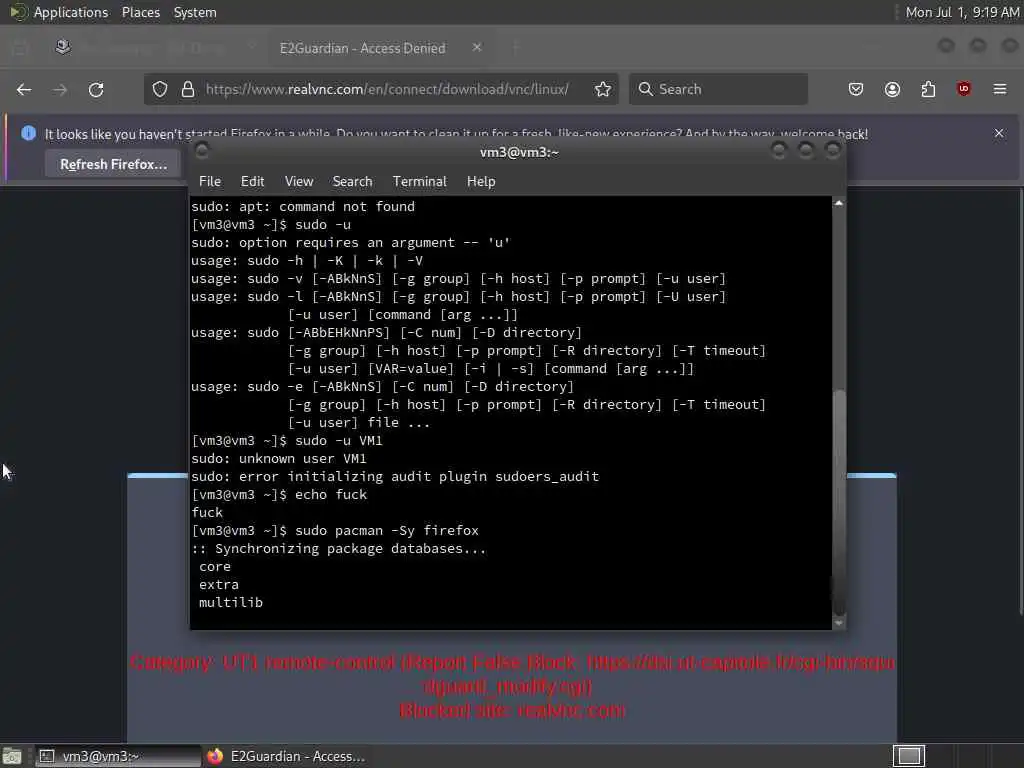The image size is (1024, 768).
Task: Open the terminal Help menu
Action: [481, 182]
